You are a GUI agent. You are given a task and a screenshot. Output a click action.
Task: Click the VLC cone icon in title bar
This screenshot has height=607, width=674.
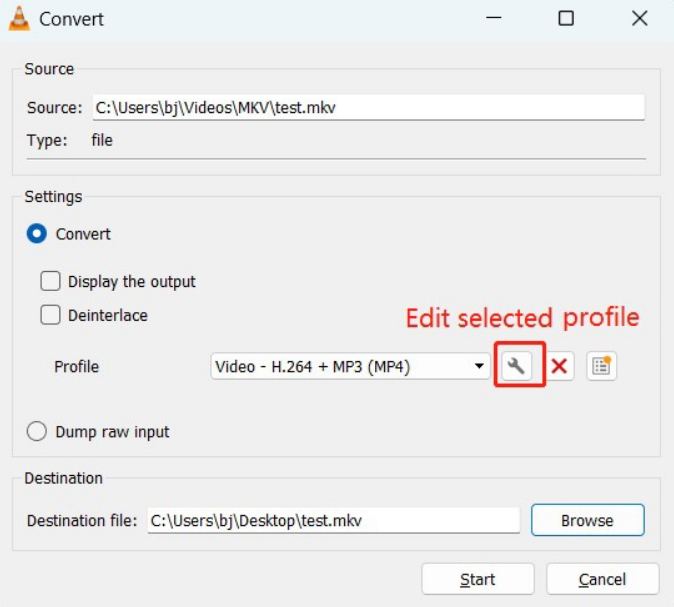pyautogui.click(x=19, y=19)
